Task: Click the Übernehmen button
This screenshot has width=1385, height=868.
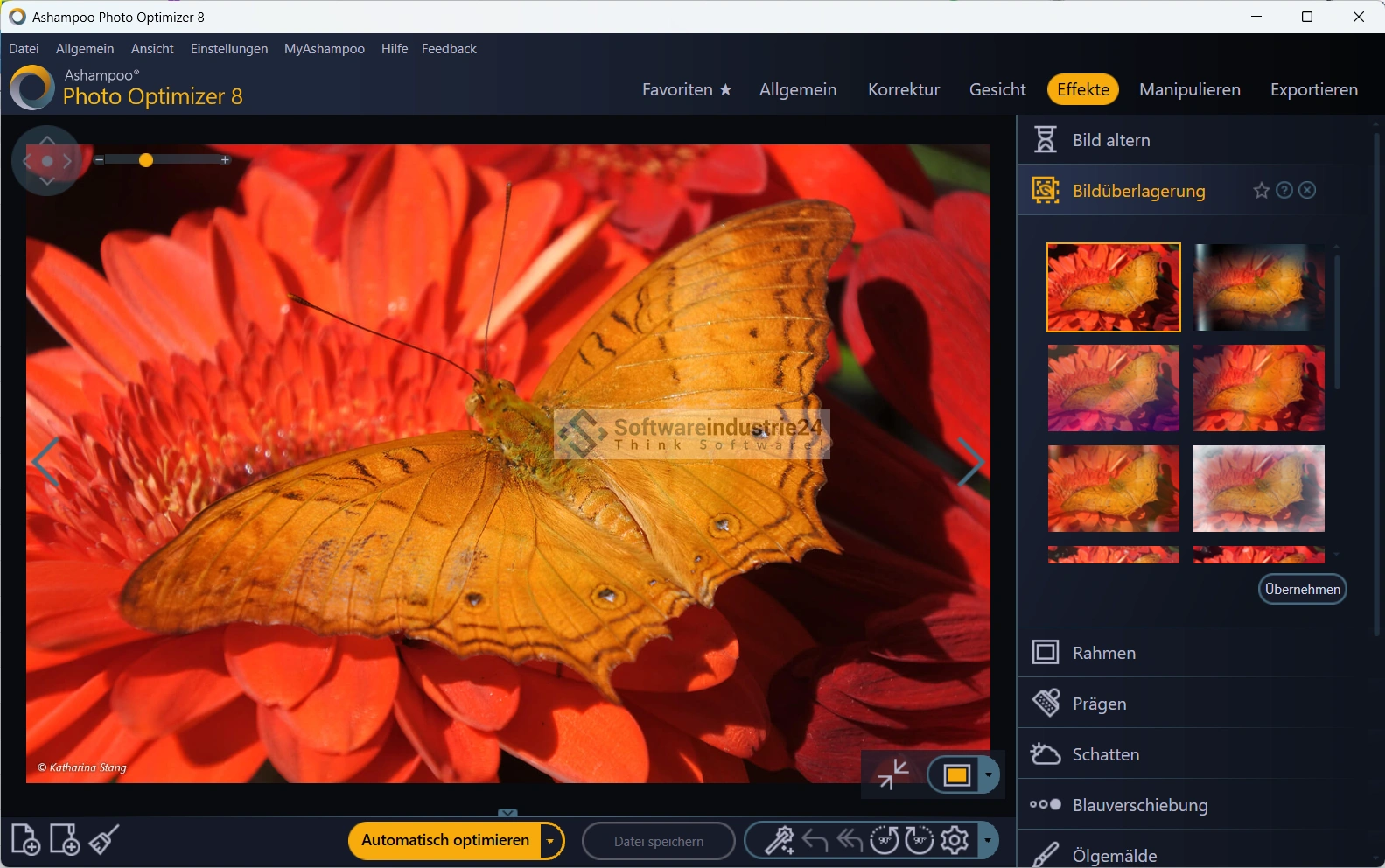Action: click(x=1302, y=590)
